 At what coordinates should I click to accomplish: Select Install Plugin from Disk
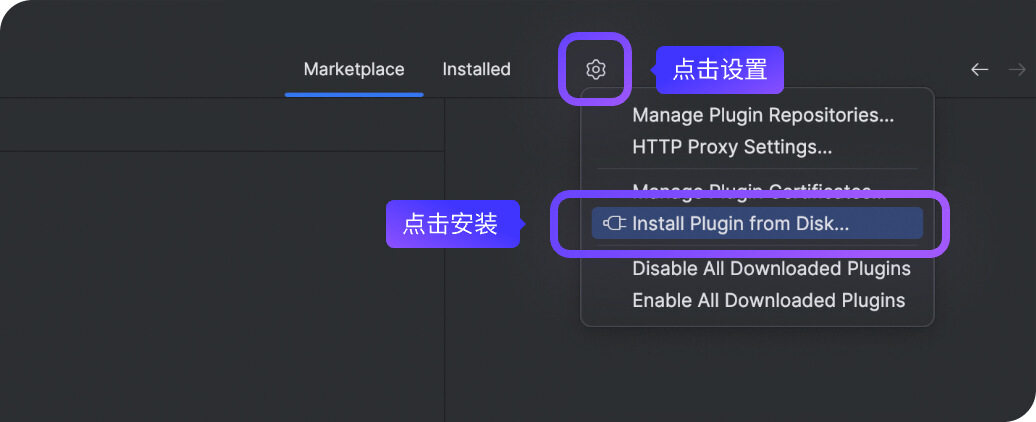(740, 224)
